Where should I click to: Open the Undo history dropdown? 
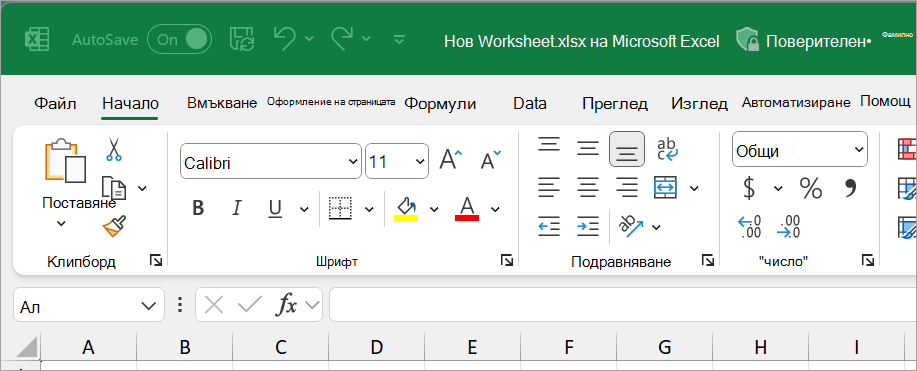[x=310, y=39]
